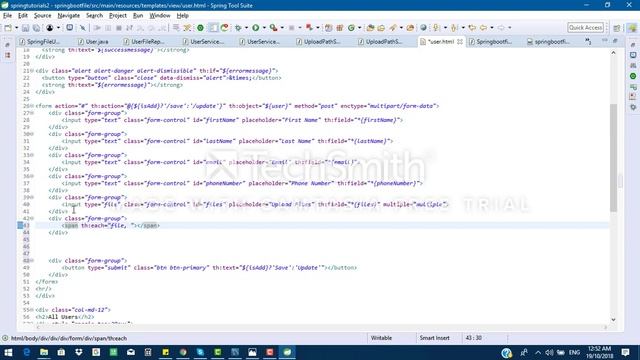Open the Source menu
Image resolution: width=640 pixels, height=360 pixels.
42,16
